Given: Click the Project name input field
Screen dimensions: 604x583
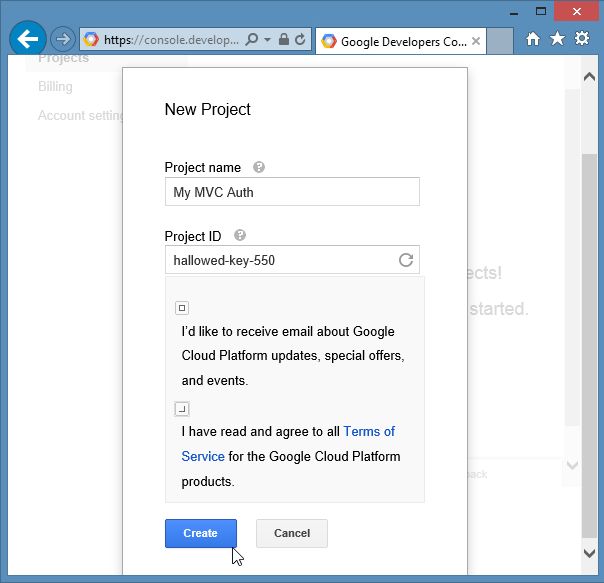Looking at the screenshot, I should [x=292, y=192].
